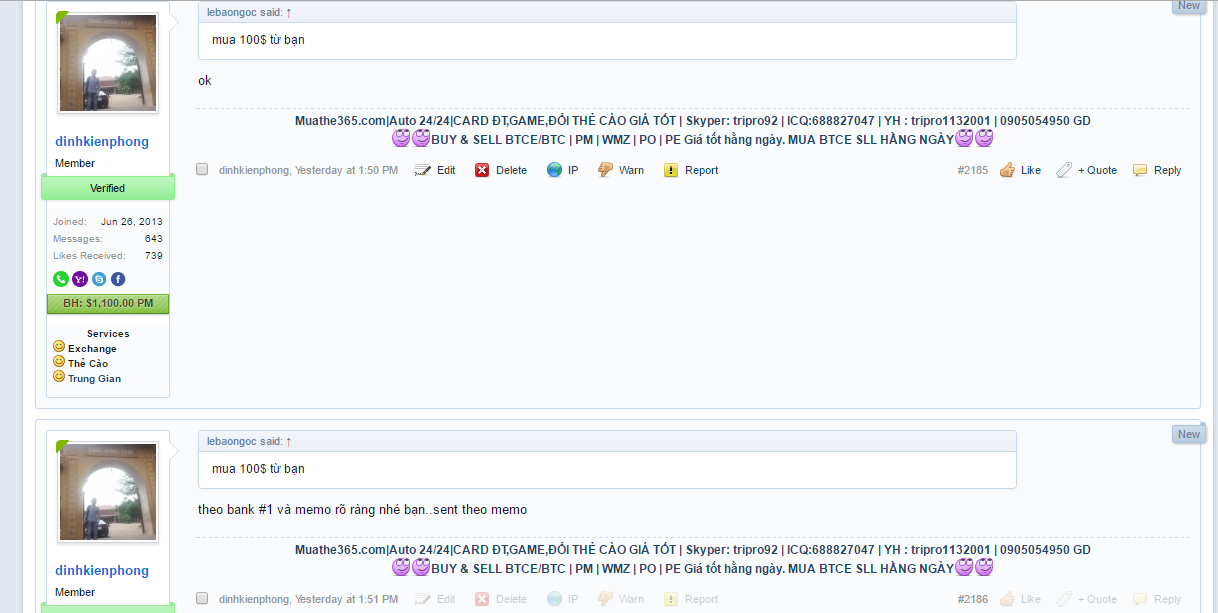Delete post #2185
The width and height of the screenshot is (1218, 613).
pos(501,170)
